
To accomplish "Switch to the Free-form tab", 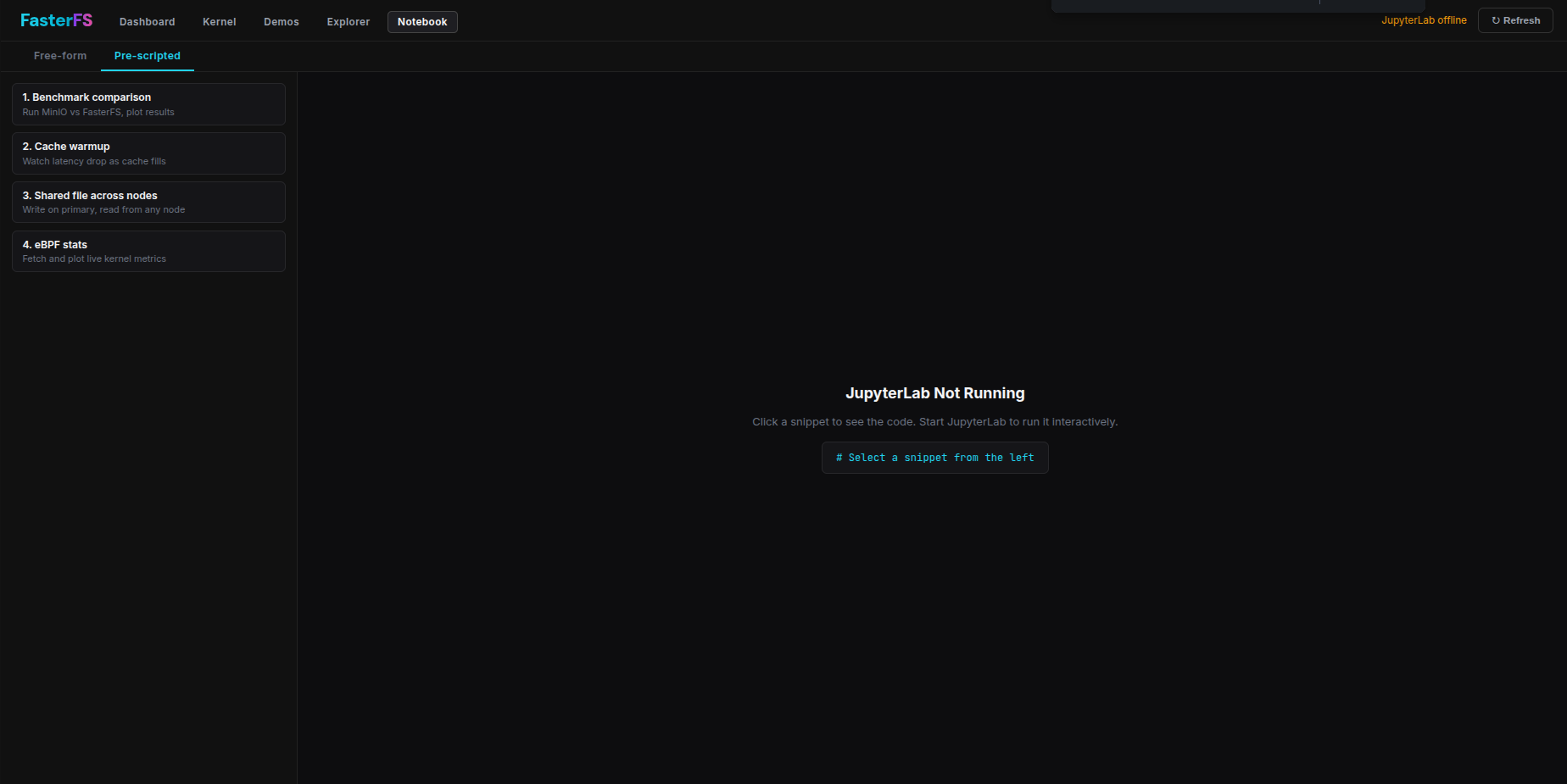I will [x=60, y=56].
